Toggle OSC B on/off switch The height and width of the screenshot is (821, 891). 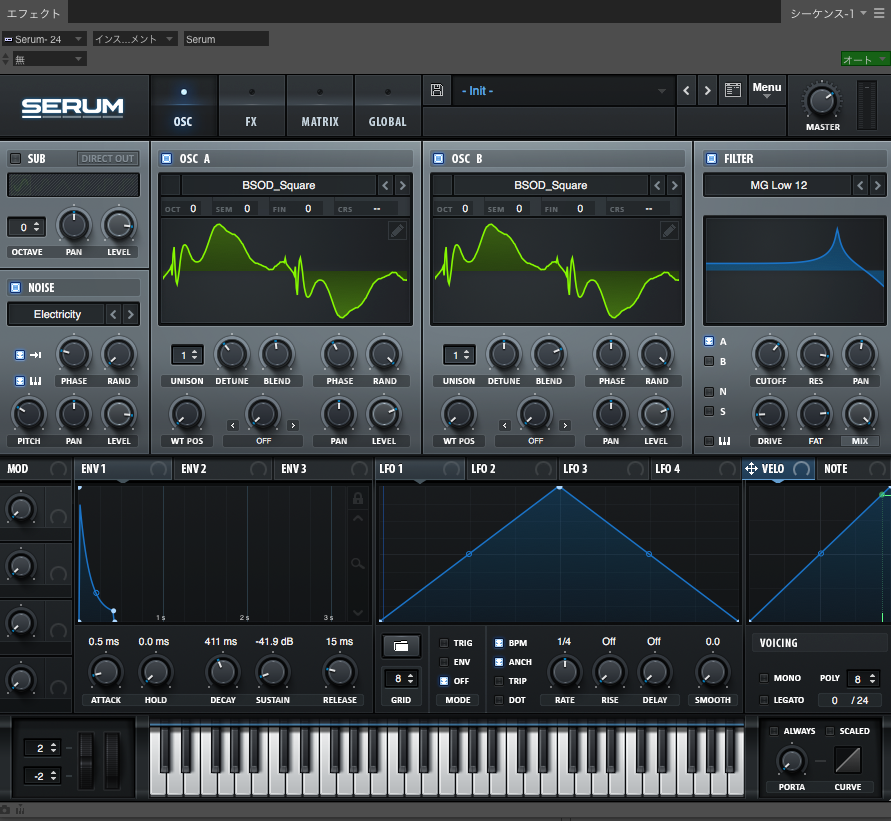[439, 159]
